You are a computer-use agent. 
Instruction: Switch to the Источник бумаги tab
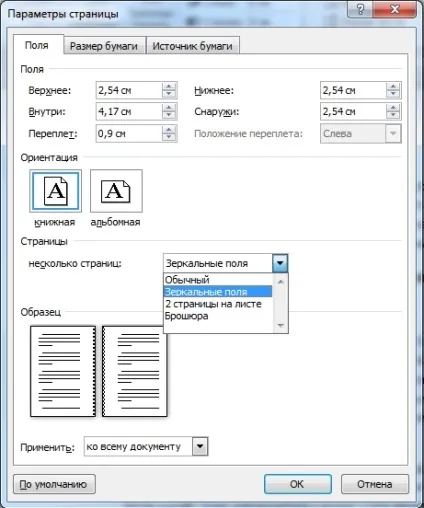tap(193, 46)
